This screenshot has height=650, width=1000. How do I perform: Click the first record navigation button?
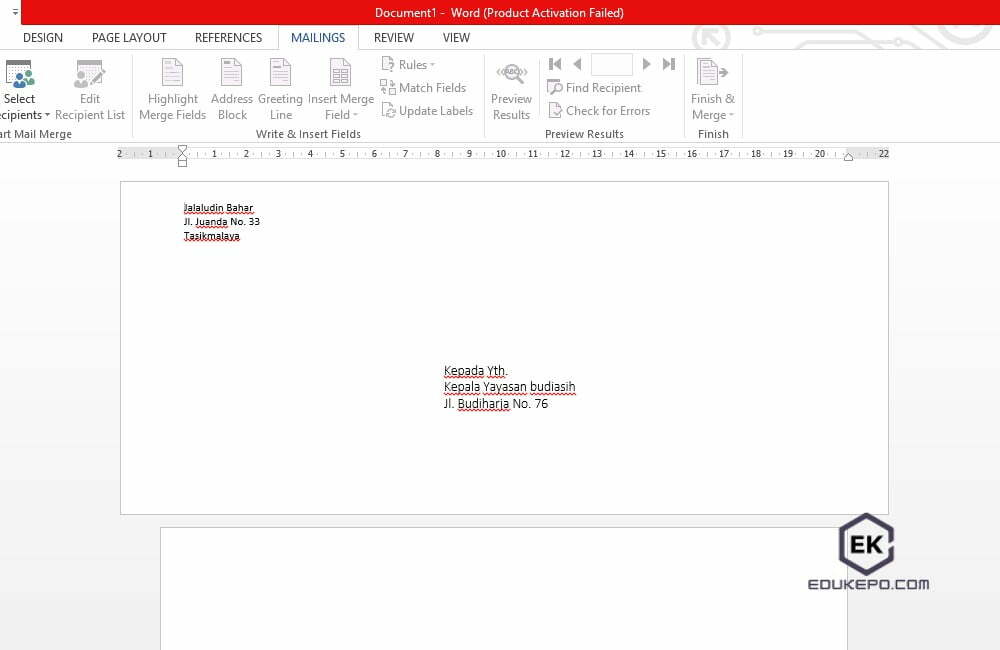(x=555, y=63)
